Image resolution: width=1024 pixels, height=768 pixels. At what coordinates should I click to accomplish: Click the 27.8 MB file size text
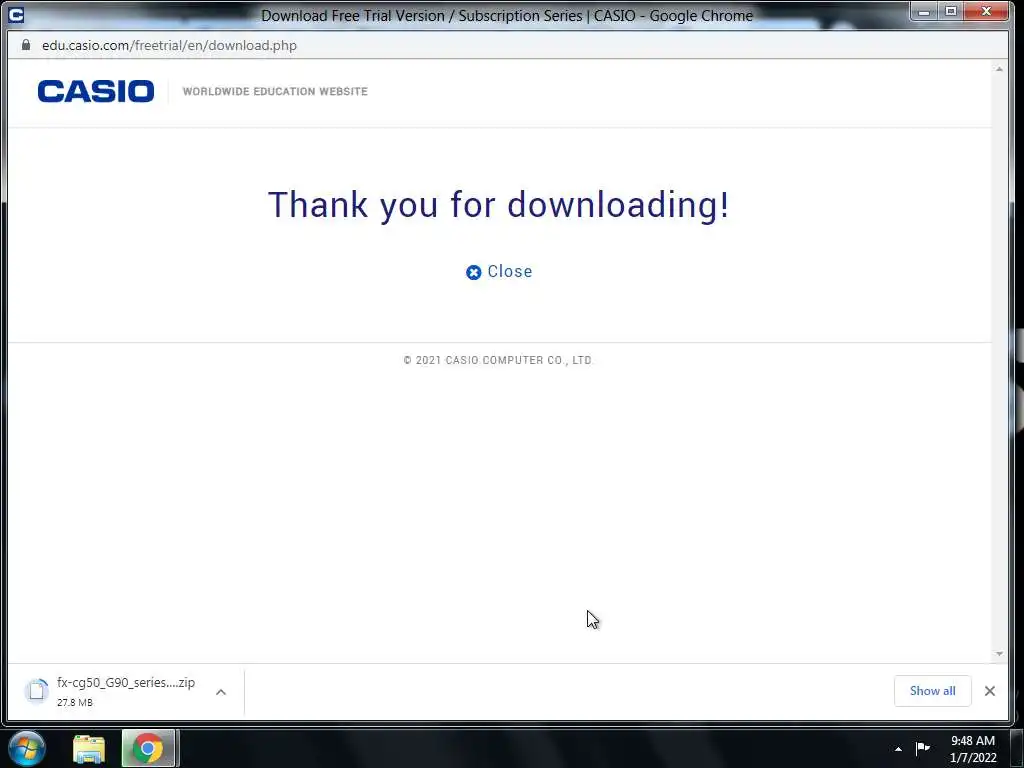pos(74,703)
